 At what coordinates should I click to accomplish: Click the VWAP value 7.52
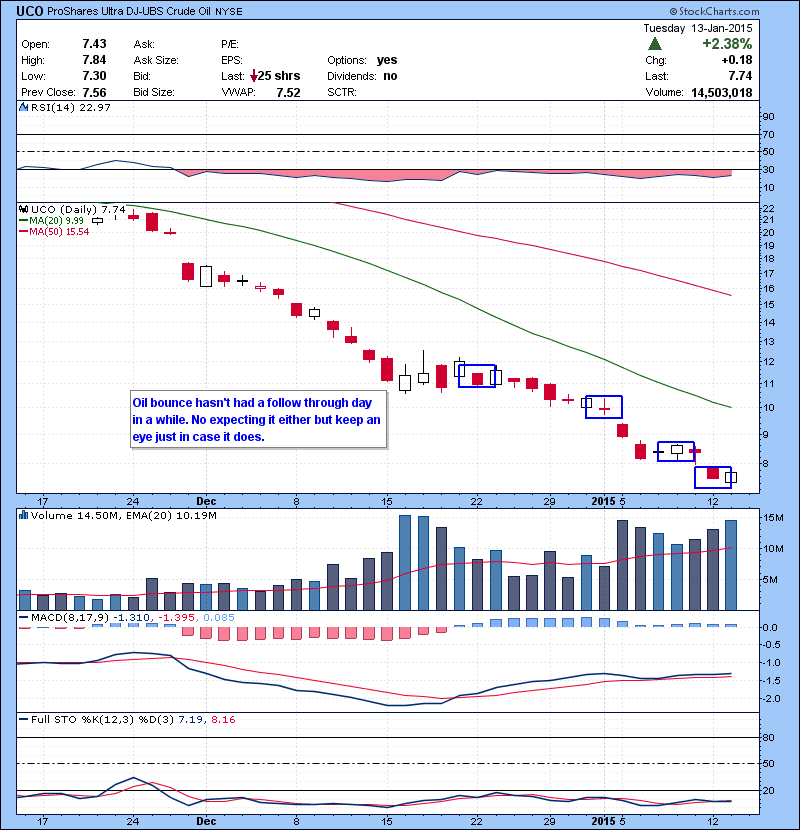288,93
